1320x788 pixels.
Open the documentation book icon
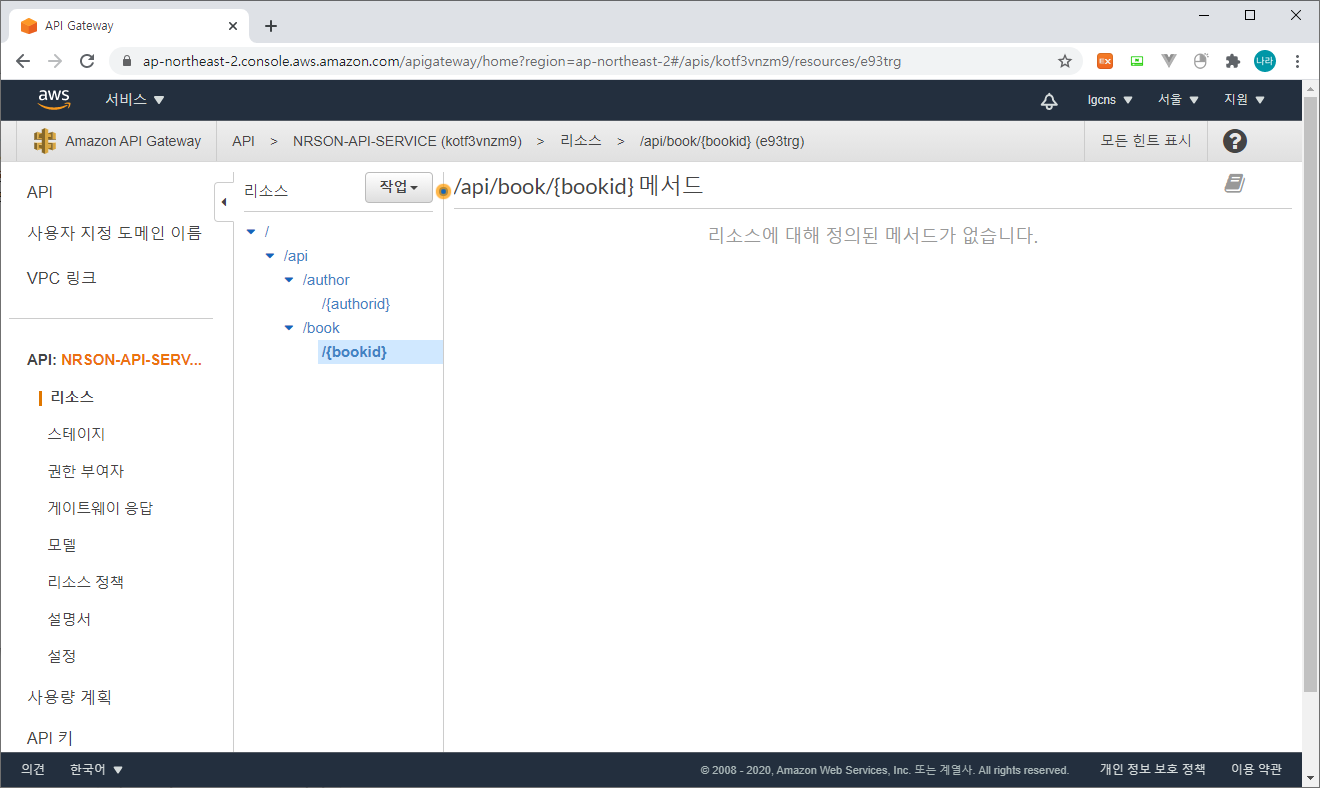pos(1235,183)
